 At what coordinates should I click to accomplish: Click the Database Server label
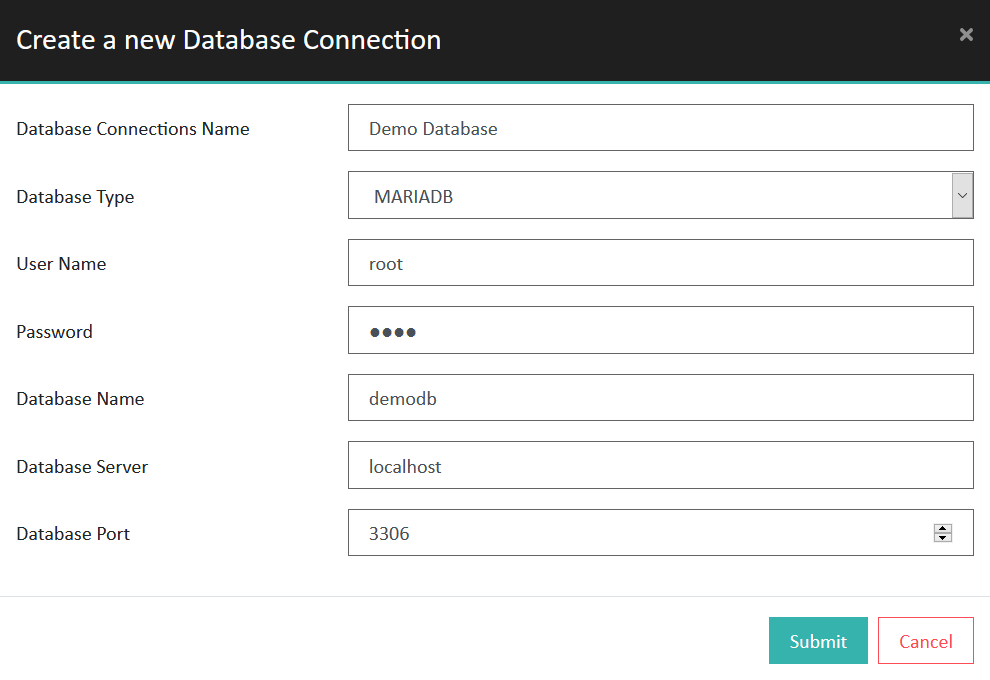click(x=82, y=467)
